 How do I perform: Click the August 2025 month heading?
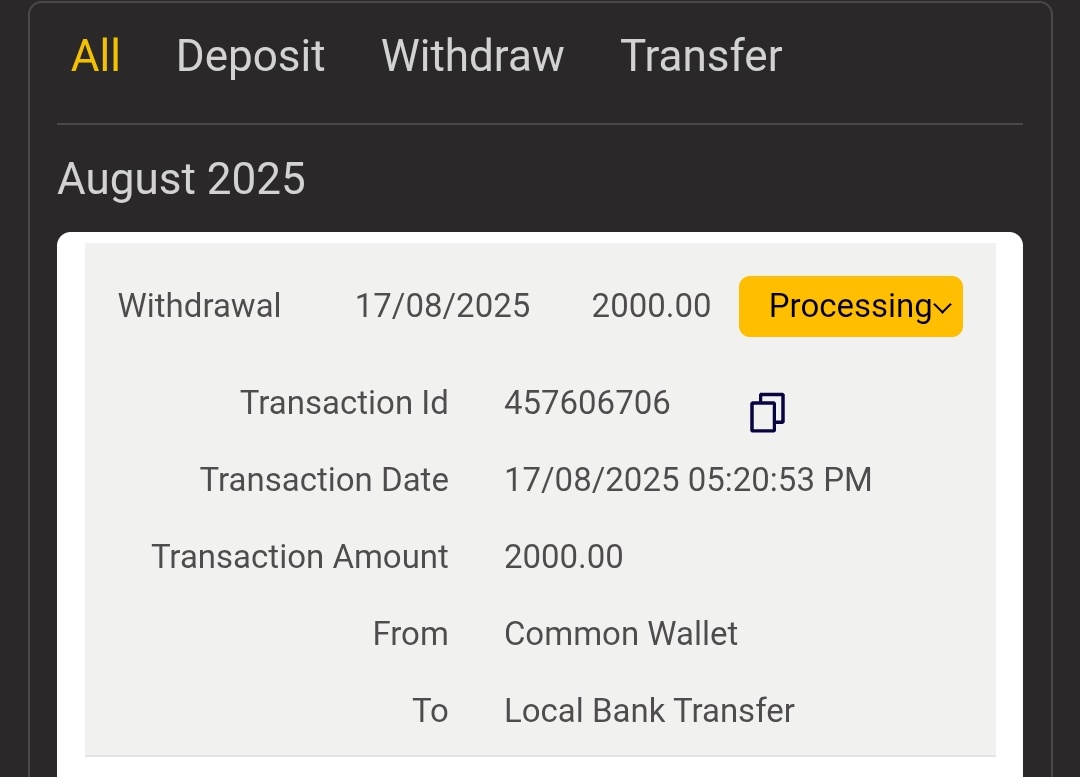182,180
